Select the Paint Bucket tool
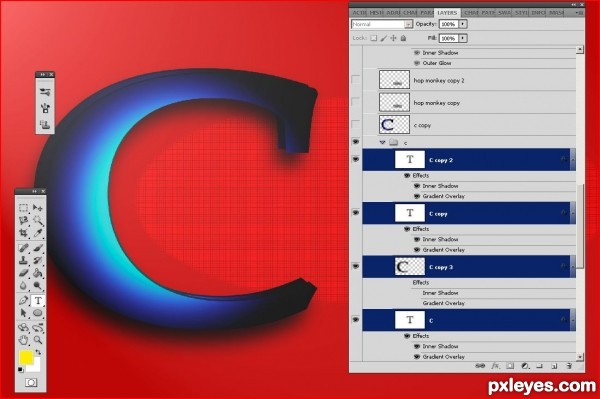Screen dimensions: 600x399 tap(38, 273)
